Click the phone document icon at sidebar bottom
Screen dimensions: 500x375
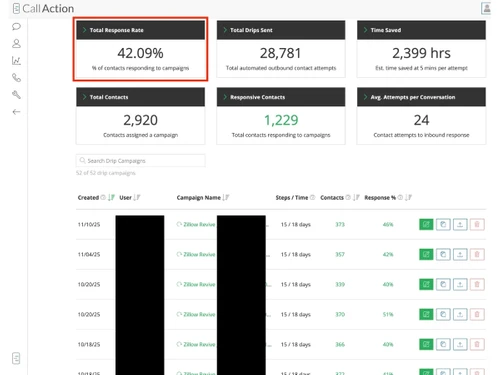16,358
